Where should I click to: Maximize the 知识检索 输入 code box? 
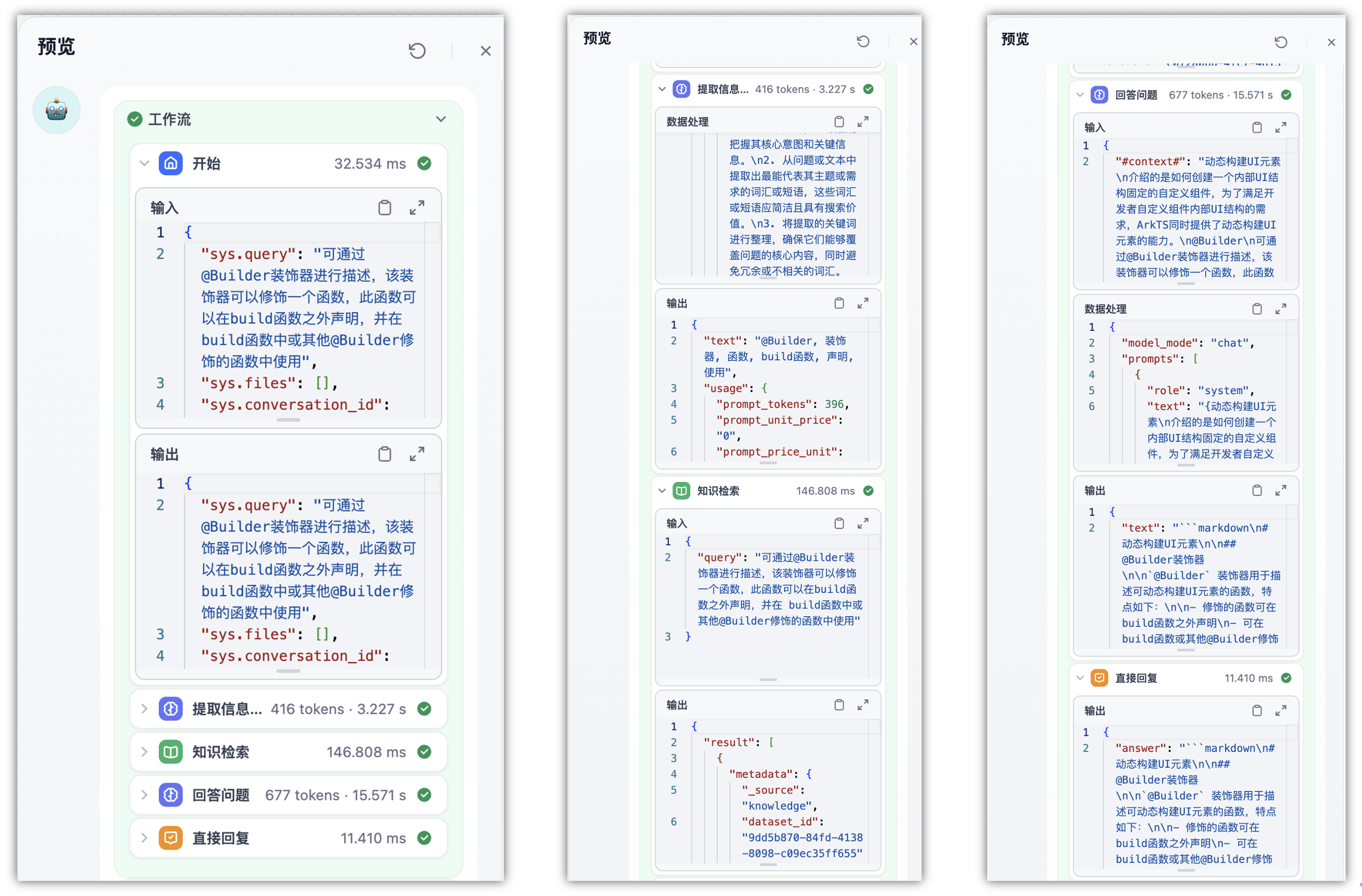pos(863,524)
